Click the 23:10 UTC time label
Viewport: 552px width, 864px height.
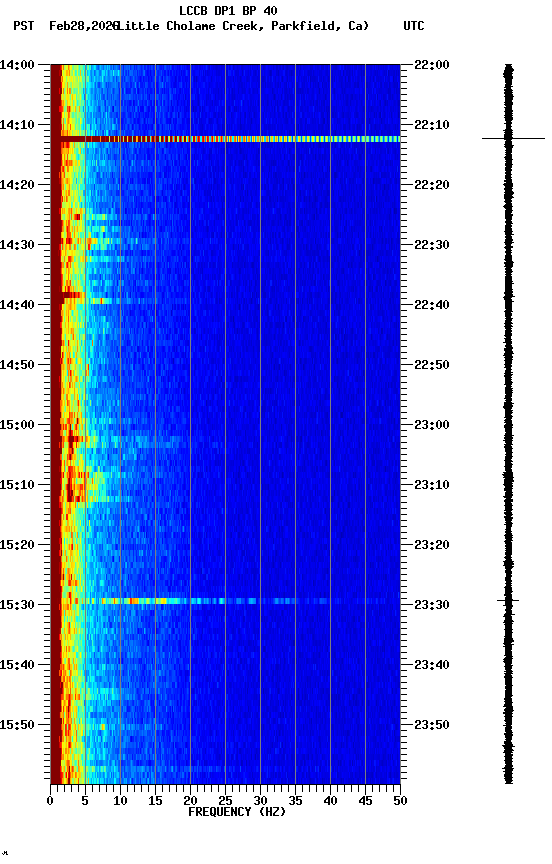[x=432, y=485]
